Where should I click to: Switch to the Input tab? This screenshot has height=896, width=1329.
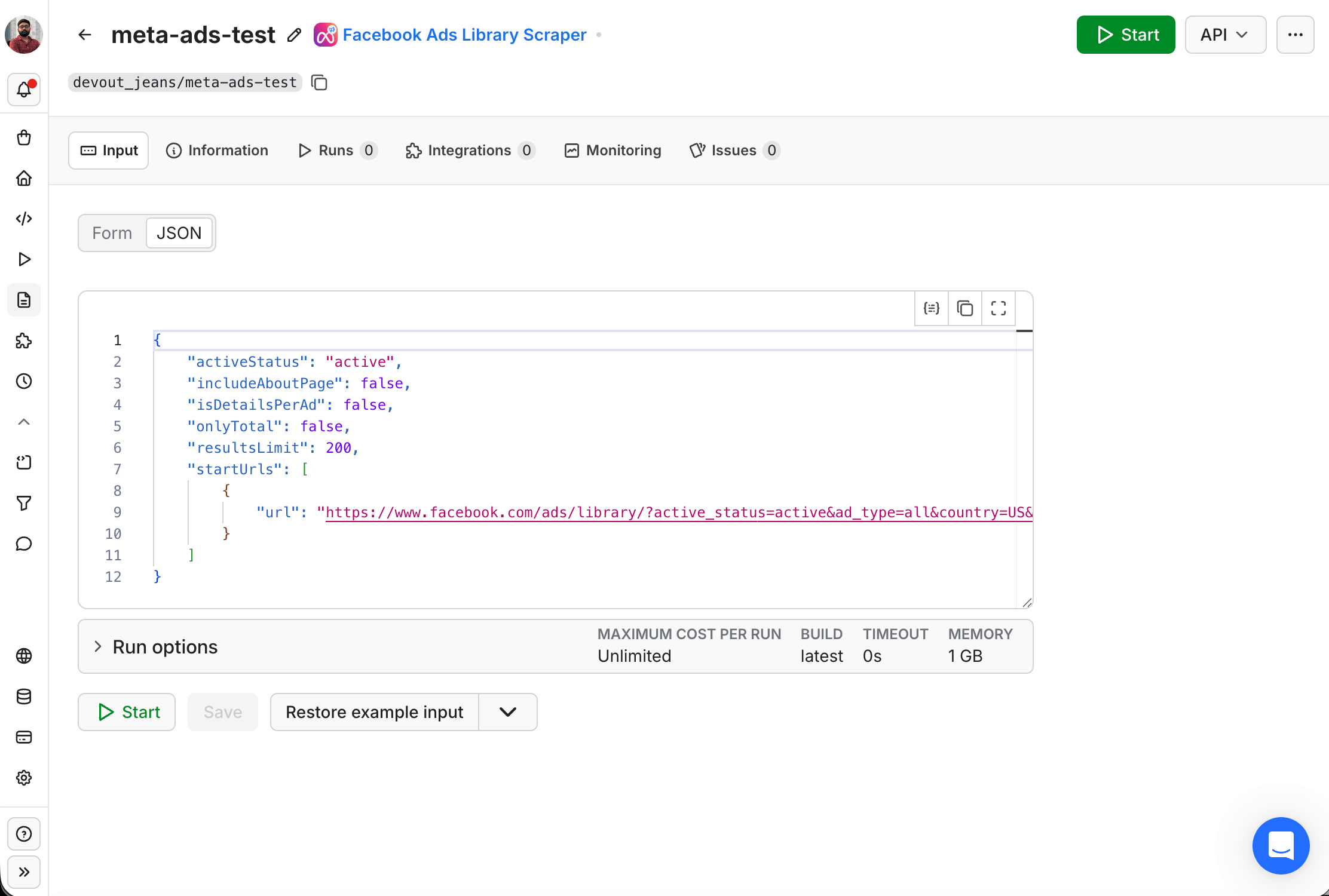109,151
